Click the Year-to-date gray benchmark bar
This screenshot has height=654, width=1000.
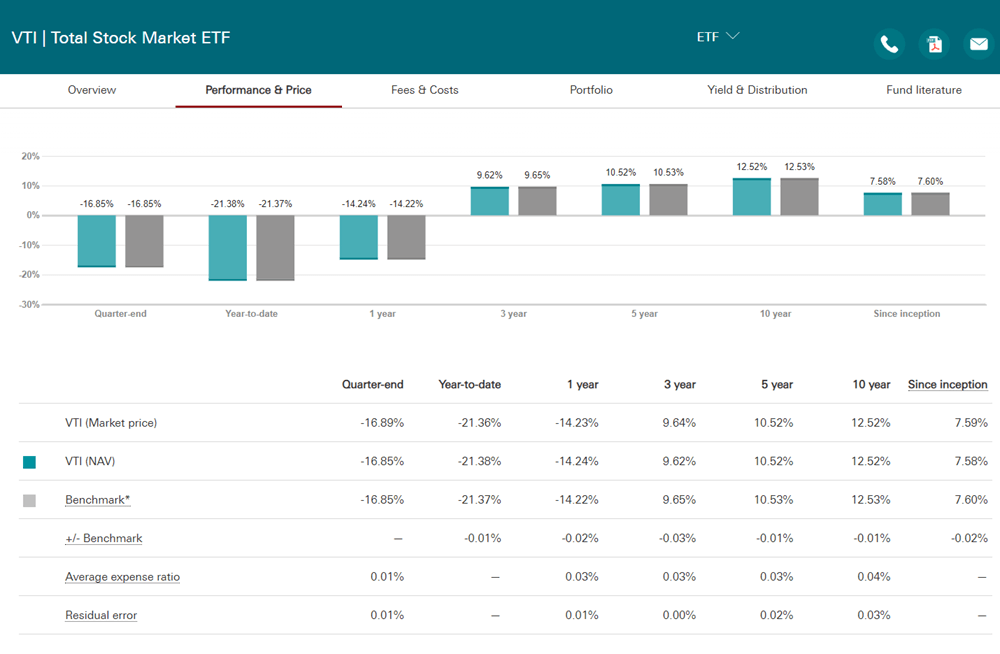[x=276, y=248]
